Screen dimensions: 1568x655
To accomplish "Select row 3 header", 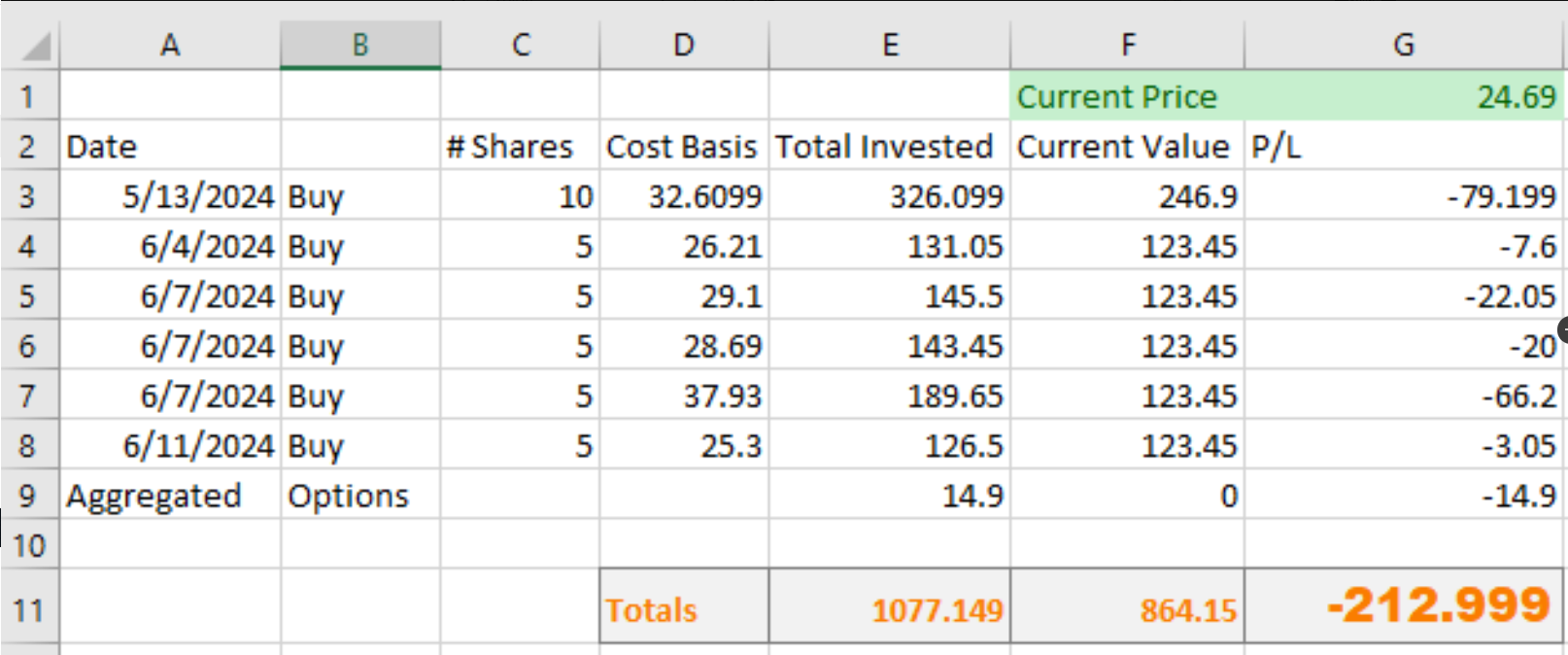I will (29, 196).
